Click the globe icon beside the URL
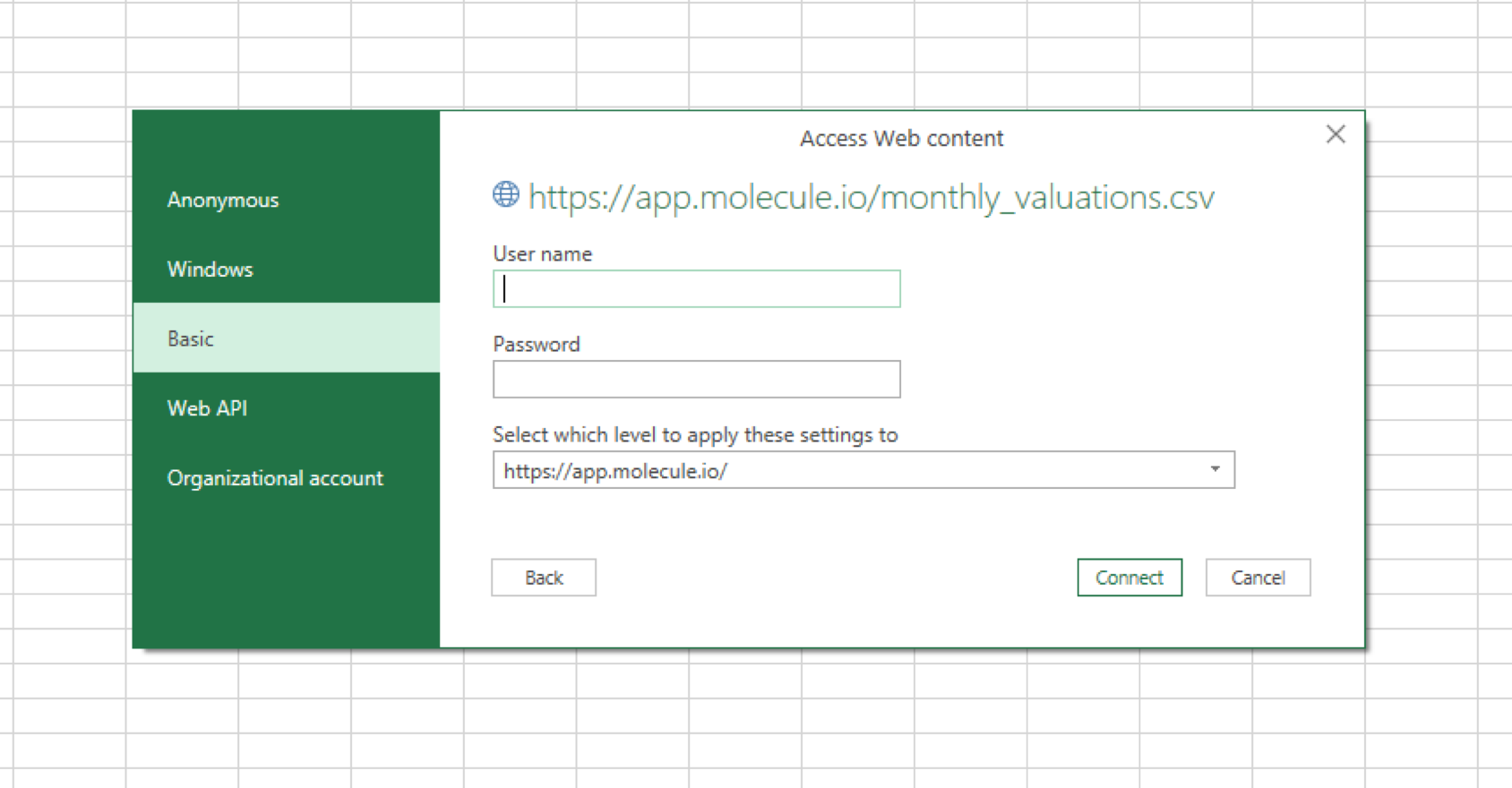This screenshot has height=788, width=1512. tap(506, 194)
